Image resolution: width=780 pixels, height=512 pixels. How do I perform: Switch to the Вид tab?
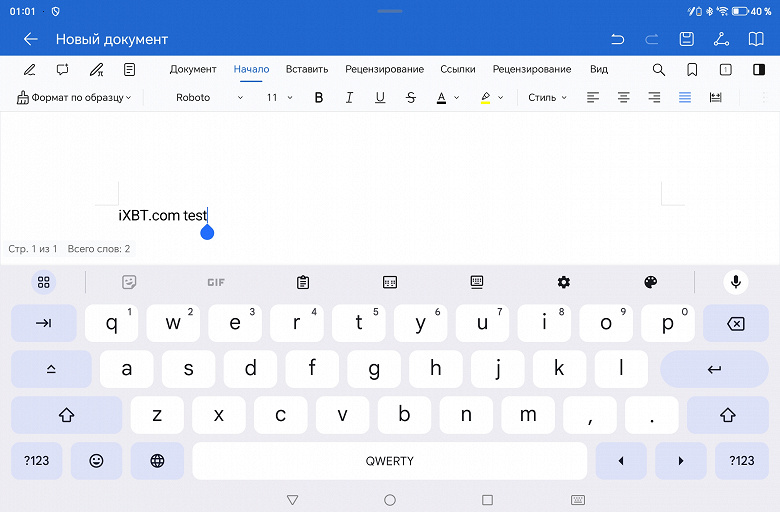coord(599,69)
